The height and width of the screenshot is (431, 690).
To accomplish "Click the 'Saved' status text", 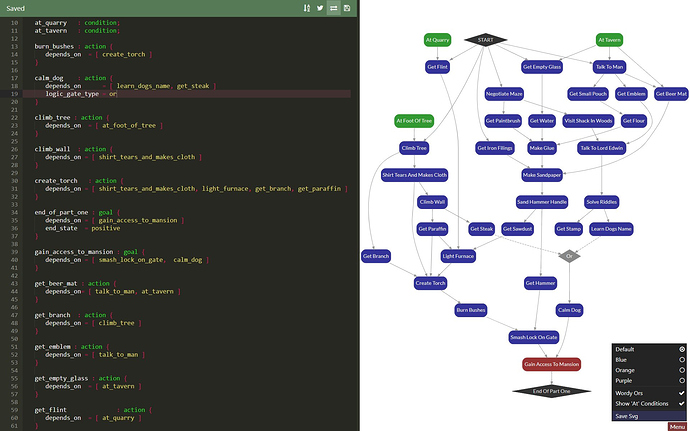I will pyautogui.click(x=15, y=8).
